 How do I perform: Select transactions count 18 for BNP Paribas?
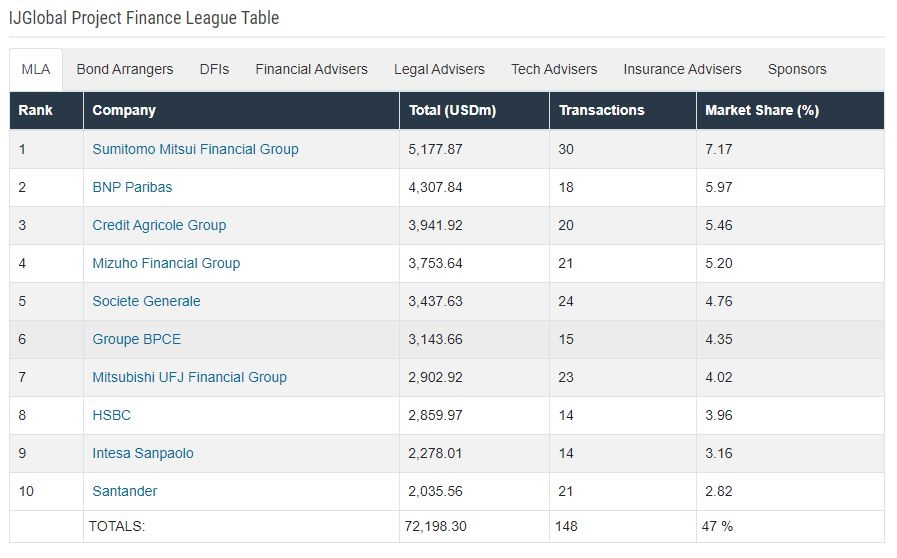[x=566, y=187]
